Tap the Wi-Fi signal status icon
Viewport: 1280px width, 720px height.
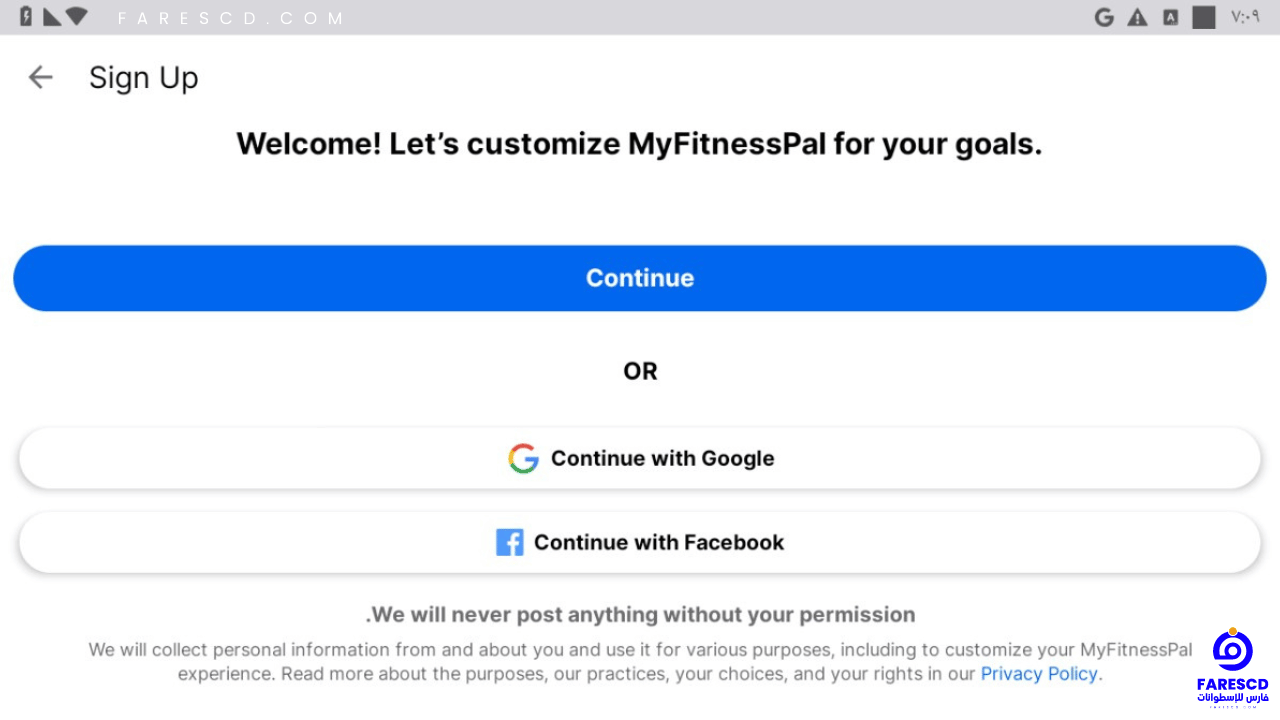click(x=77, y=17)
